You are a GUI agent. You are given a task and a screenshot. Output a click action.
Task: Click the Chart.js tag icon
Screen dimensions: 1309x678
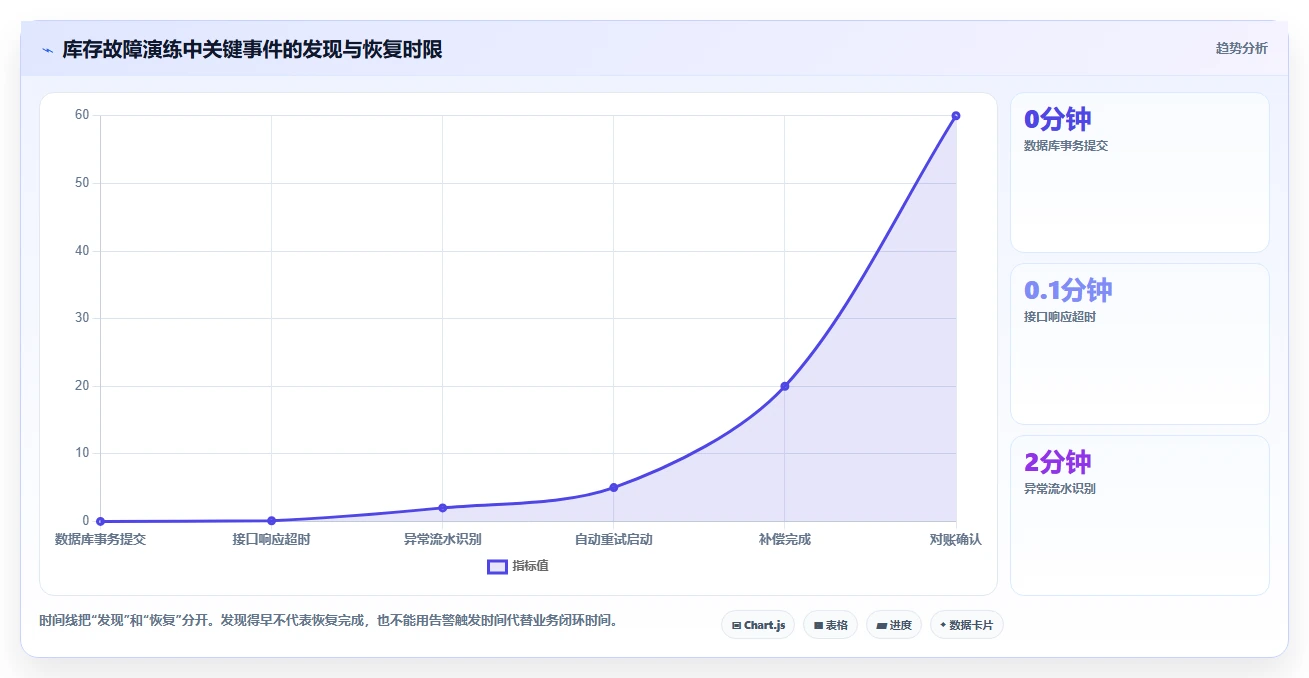(x=737, y=625)
